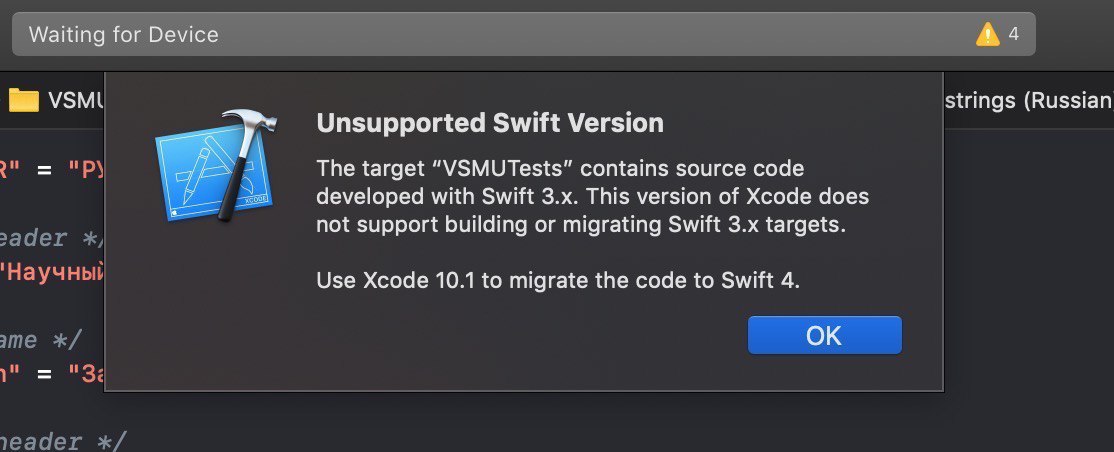This screenshot has height=452, width=1114.
Task: Open the "strings (Russian)" breadcrumb item
Action: tap(1028, 100)
